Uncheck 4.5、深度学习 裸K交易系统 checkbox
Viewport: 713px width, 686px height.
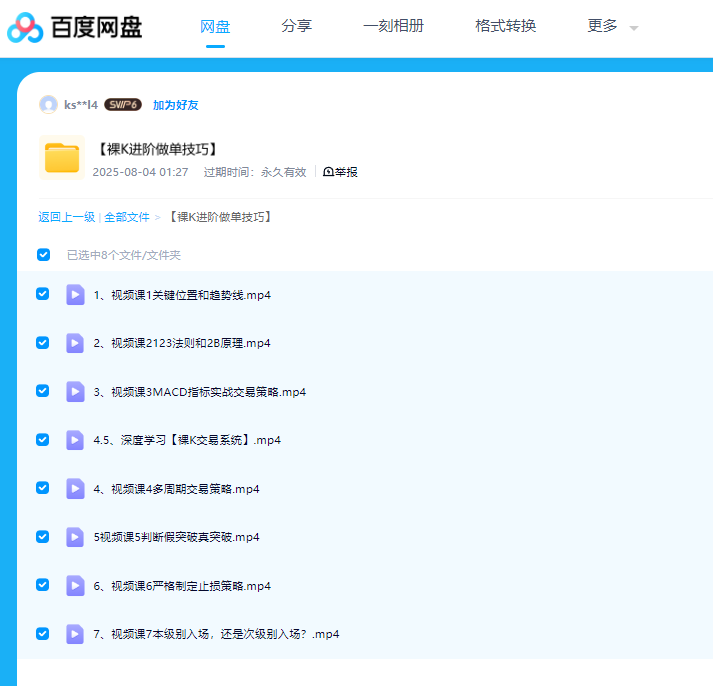43,440
